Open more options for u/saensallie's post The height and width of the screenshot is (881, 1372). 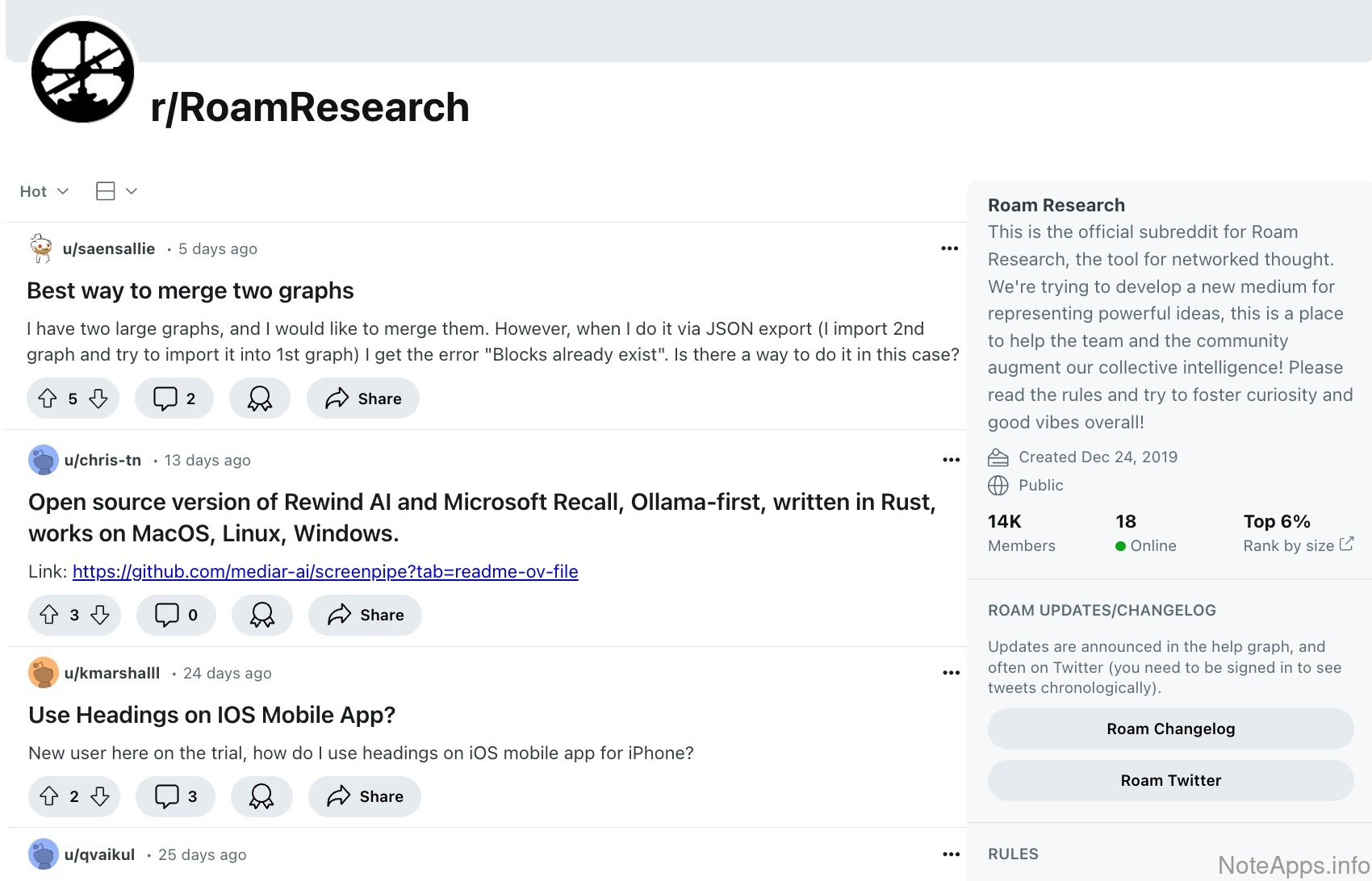(x=949, y=248)
